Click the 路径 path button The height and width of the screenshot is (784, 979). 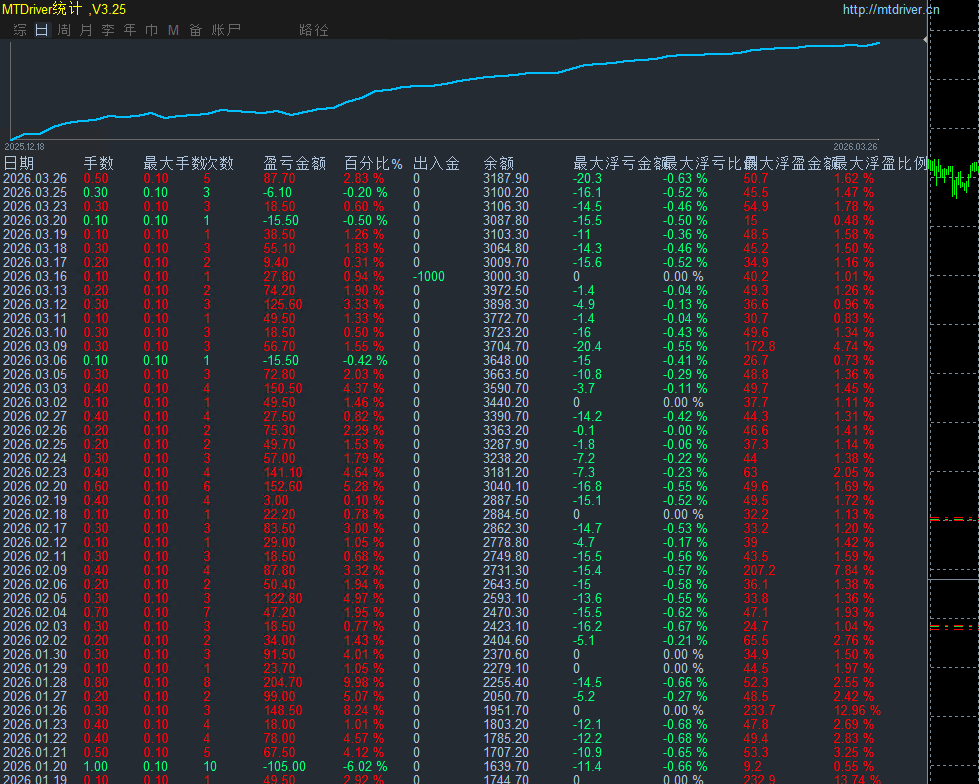coord(314,30)
